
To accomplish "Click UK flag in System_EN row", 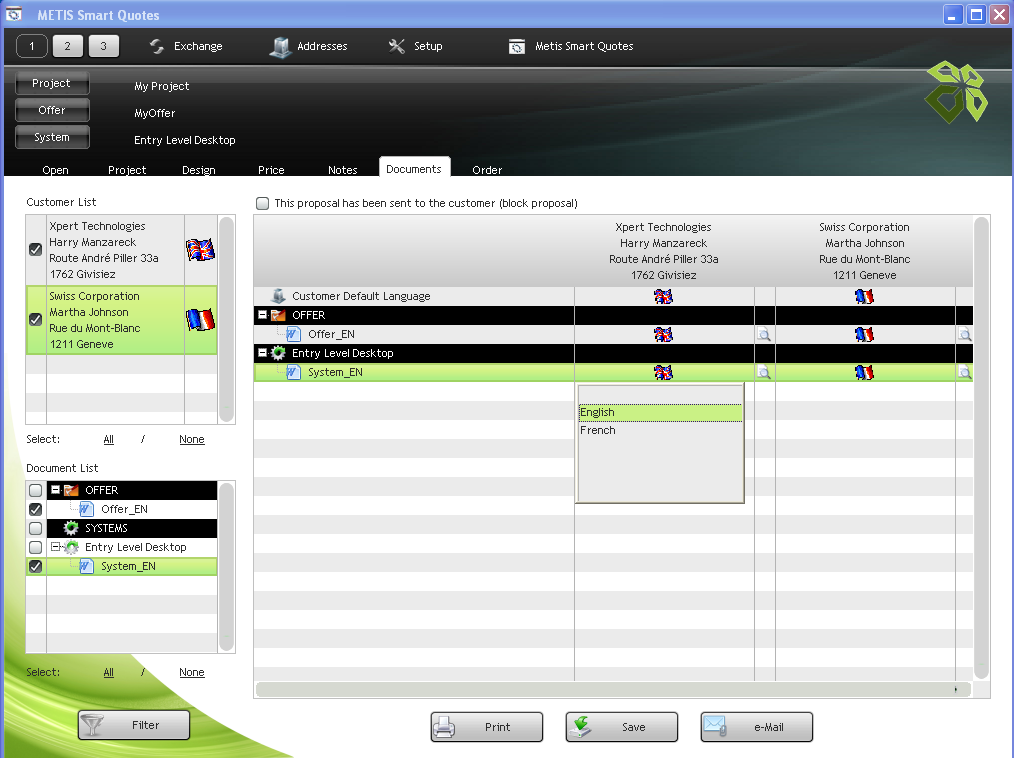I will 663,373.
